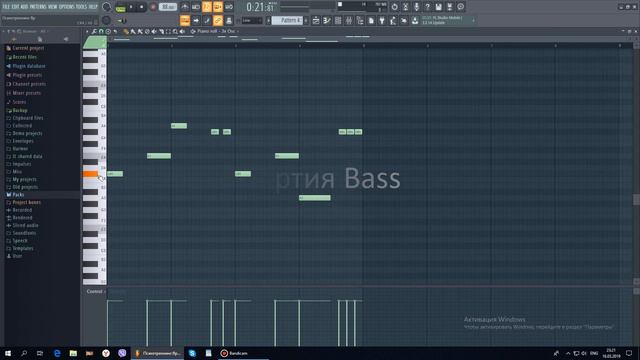Viewport: 640px width, 360px height.
Task: Select the piano roll selection marquee tool
Action: [168, 31]
